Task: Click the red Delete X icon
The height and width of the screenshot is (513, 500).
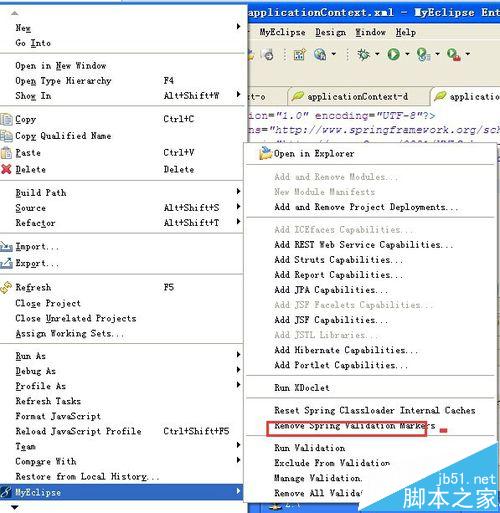Action: [x=6, y=169]
